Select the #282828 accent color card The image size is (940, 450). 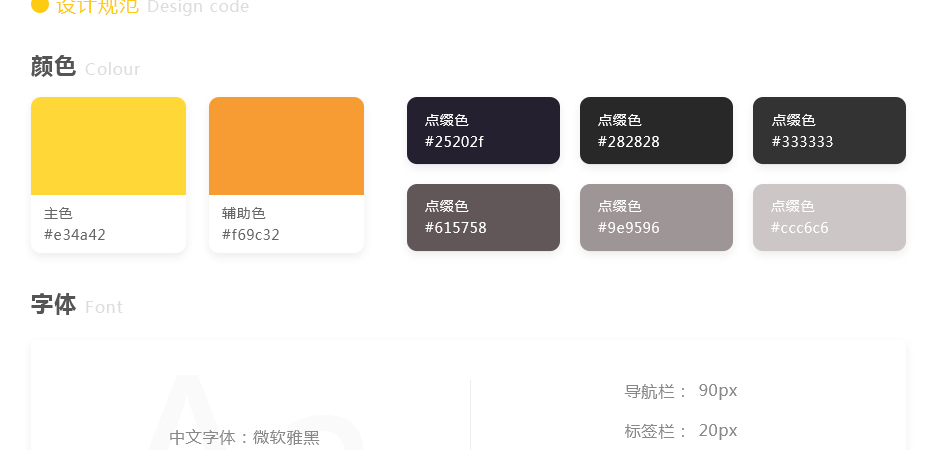656,131
